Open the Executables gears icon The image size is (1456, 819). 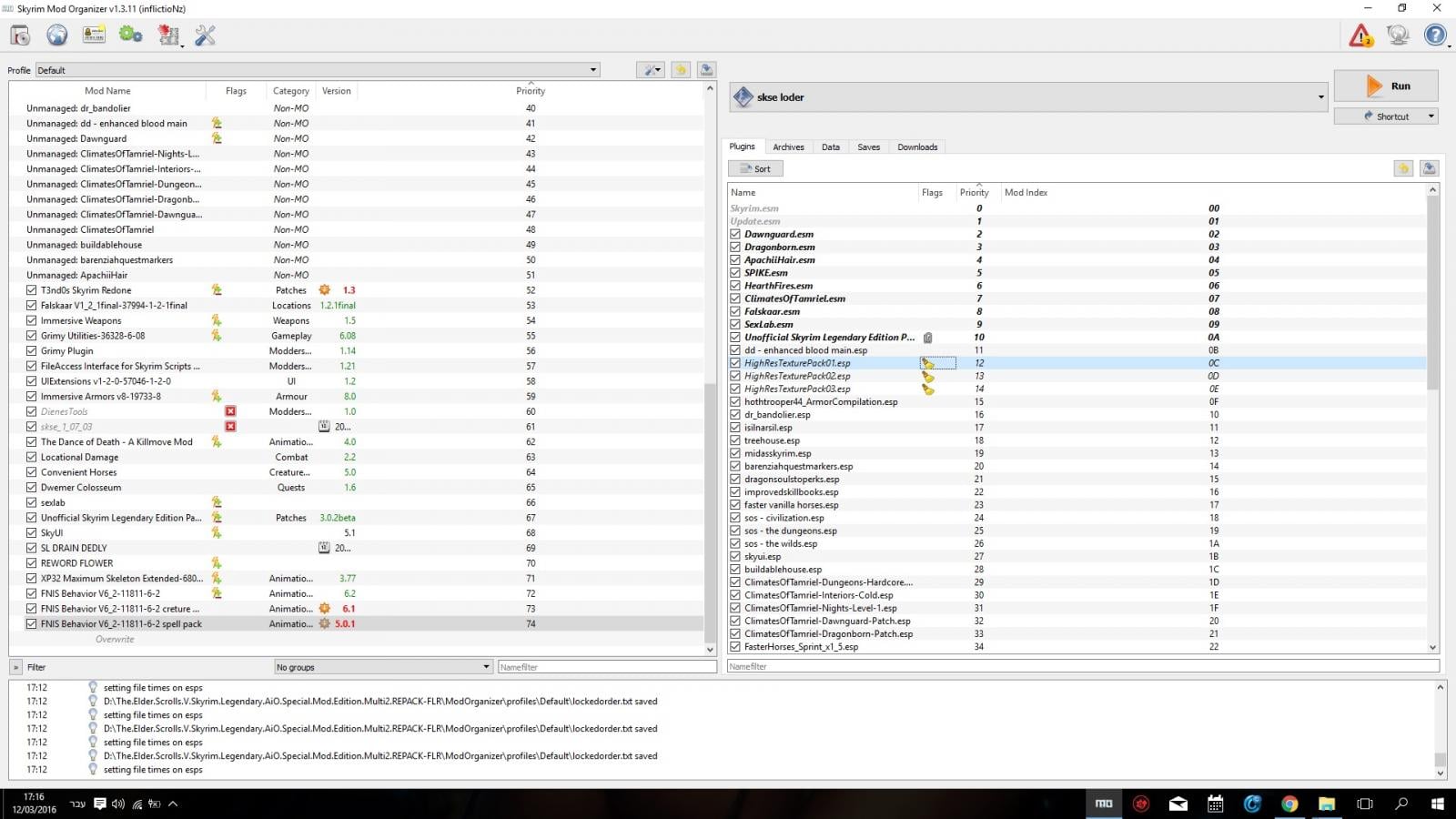(x=131, y=35)
